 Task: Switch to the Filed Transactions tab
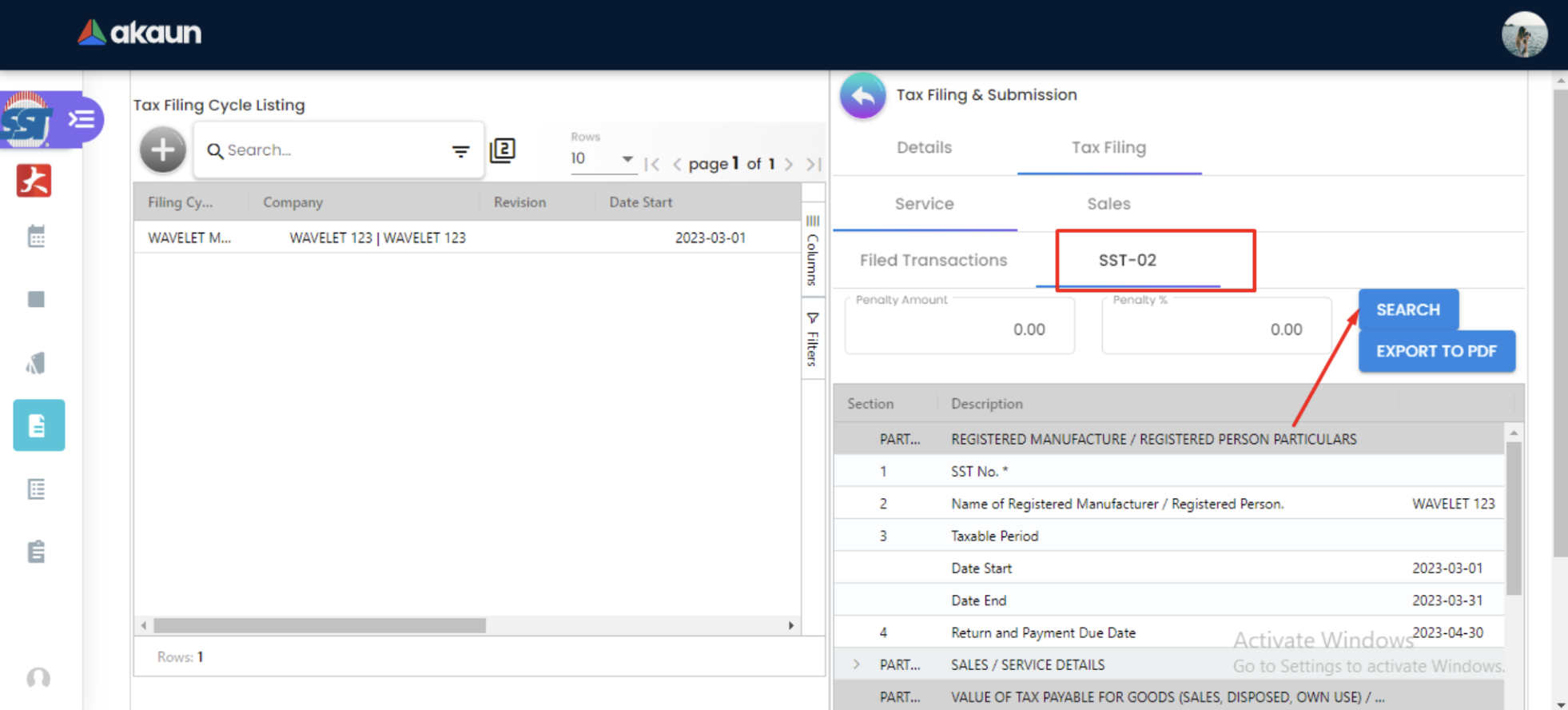tap(933, 261)
